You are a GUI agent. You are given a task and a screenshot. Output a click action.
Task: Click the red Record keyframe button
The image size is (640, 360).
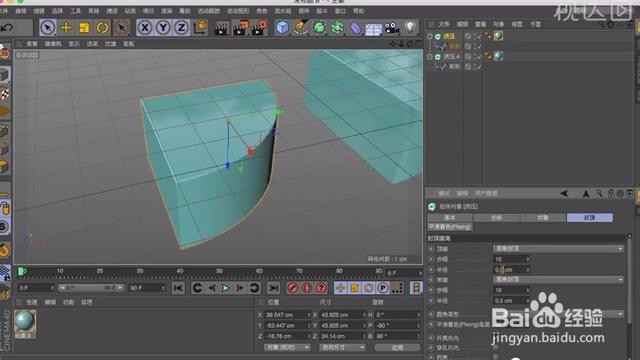coord(292,288)
